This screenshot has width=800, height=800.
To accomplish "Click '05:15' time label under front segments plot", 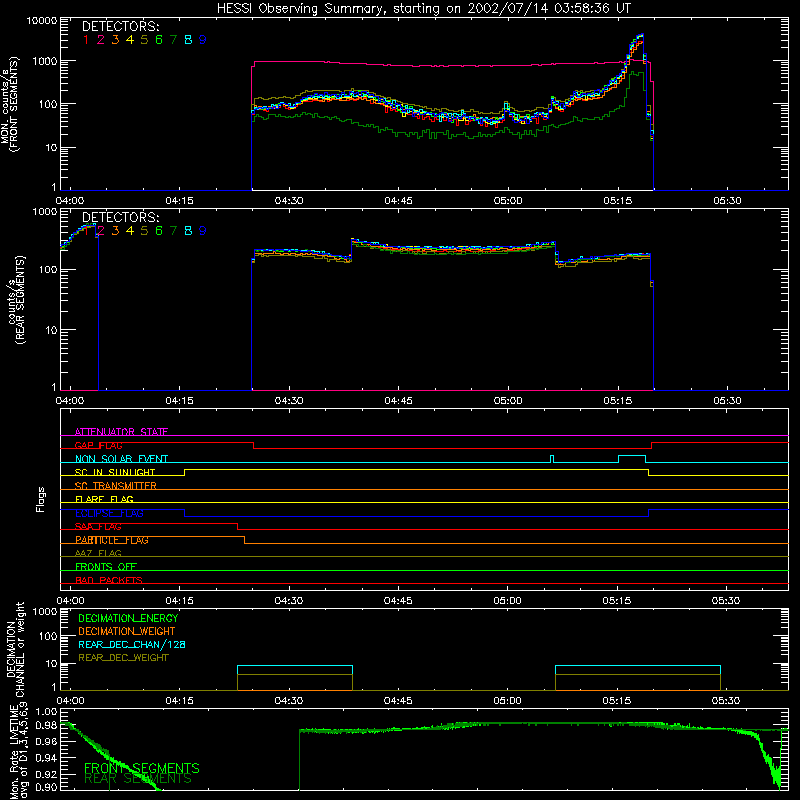I will click(617, 201).
